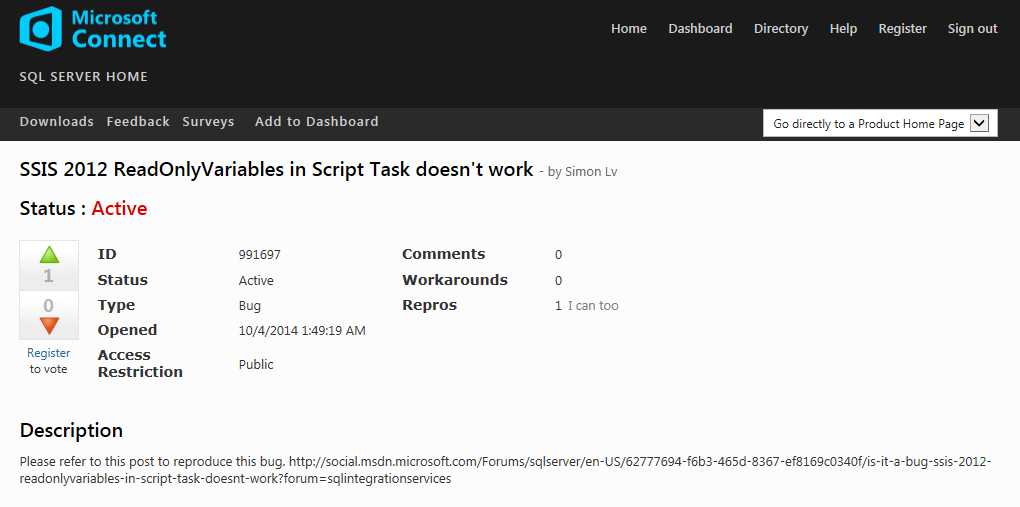Viewport: 1020px width, 507px height.
Task: Open SQL Server Home link
Action: point(84,77)
